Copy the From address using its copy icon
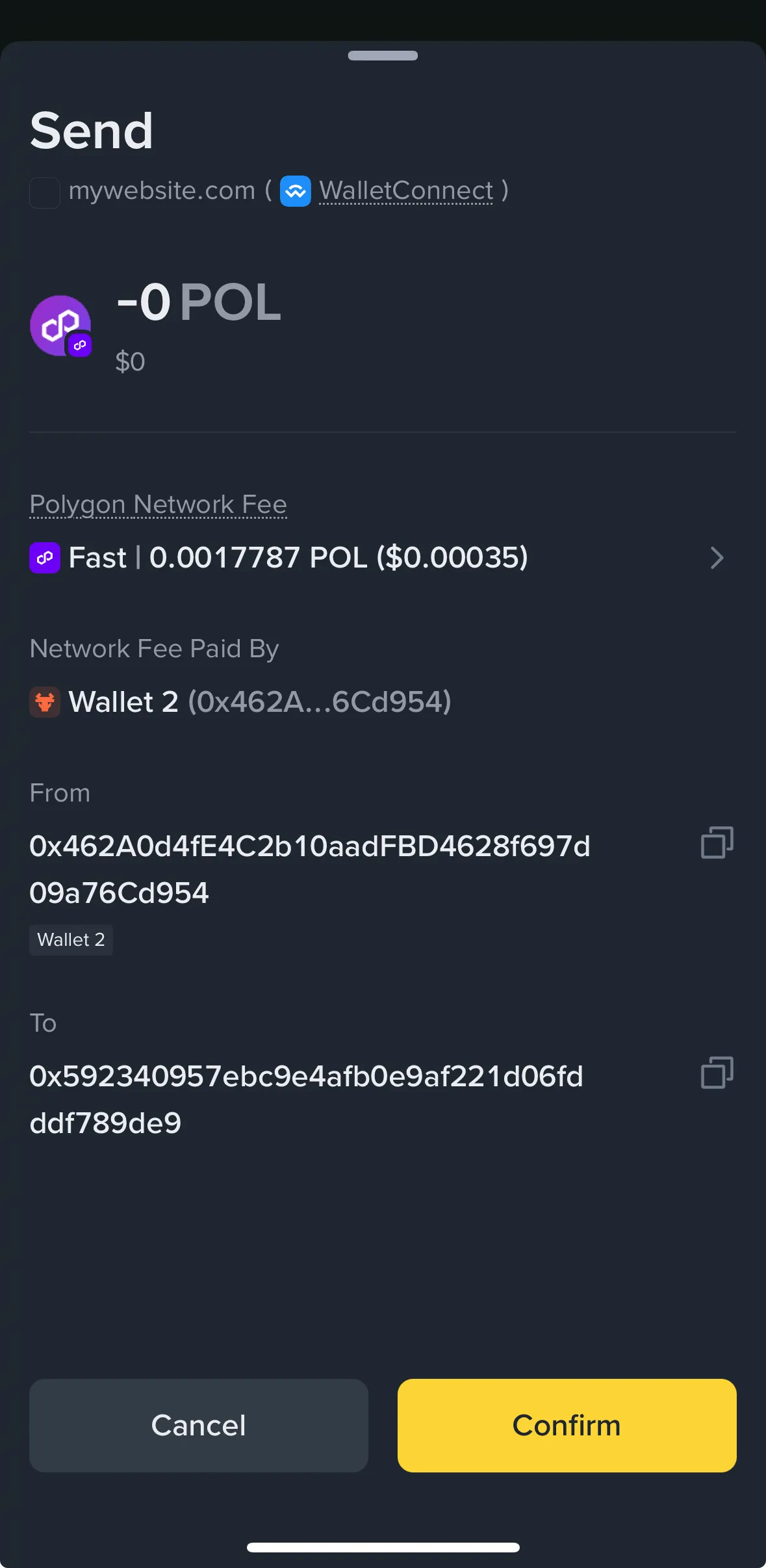This screenshot has width=766, height=1568. click(x=715, y=843)
